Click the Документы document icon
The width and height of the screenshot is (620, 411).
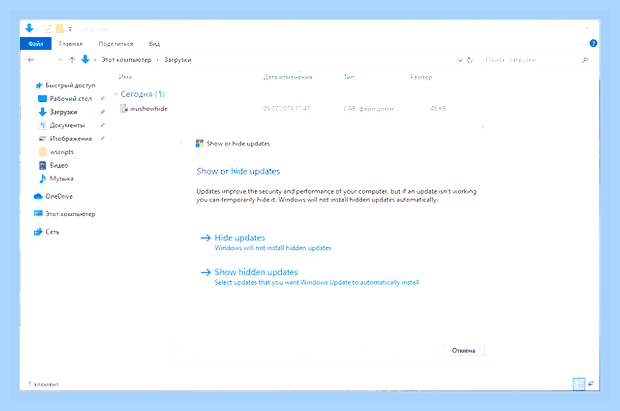pyautogui.click(x=42, y=125)
